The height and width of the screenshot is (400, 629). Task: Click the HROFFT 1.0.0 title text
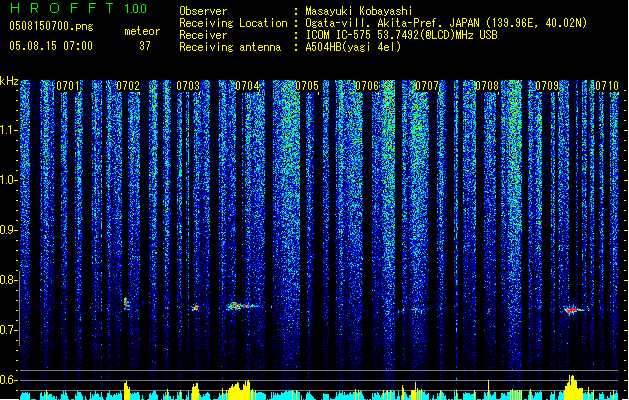point(78,8)
